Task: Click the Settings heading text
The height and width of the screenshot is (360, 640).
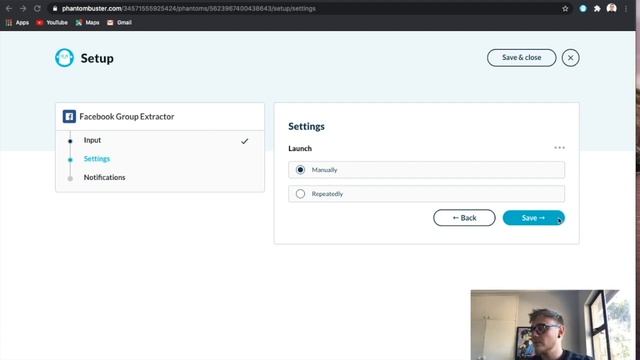Action: click(306, 126)
